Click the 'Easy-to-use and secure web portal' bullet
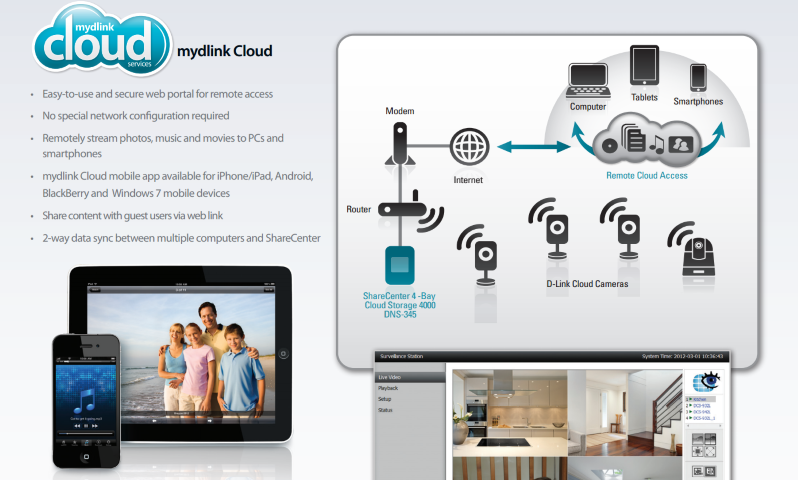Viewport: 798px width, 480px height. 158,94
